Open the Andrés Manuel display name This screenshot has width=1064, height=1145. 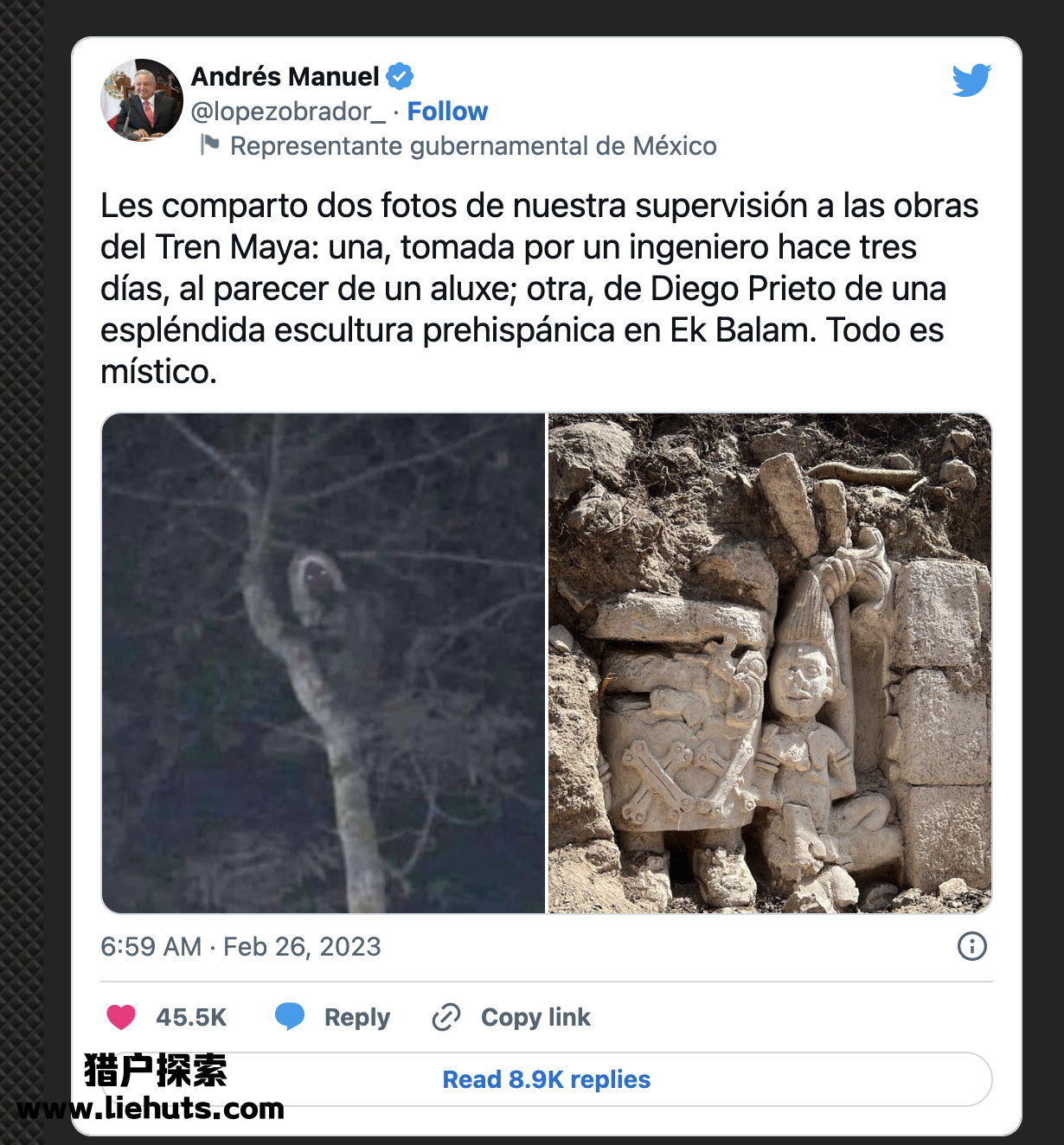pos(285,76)
